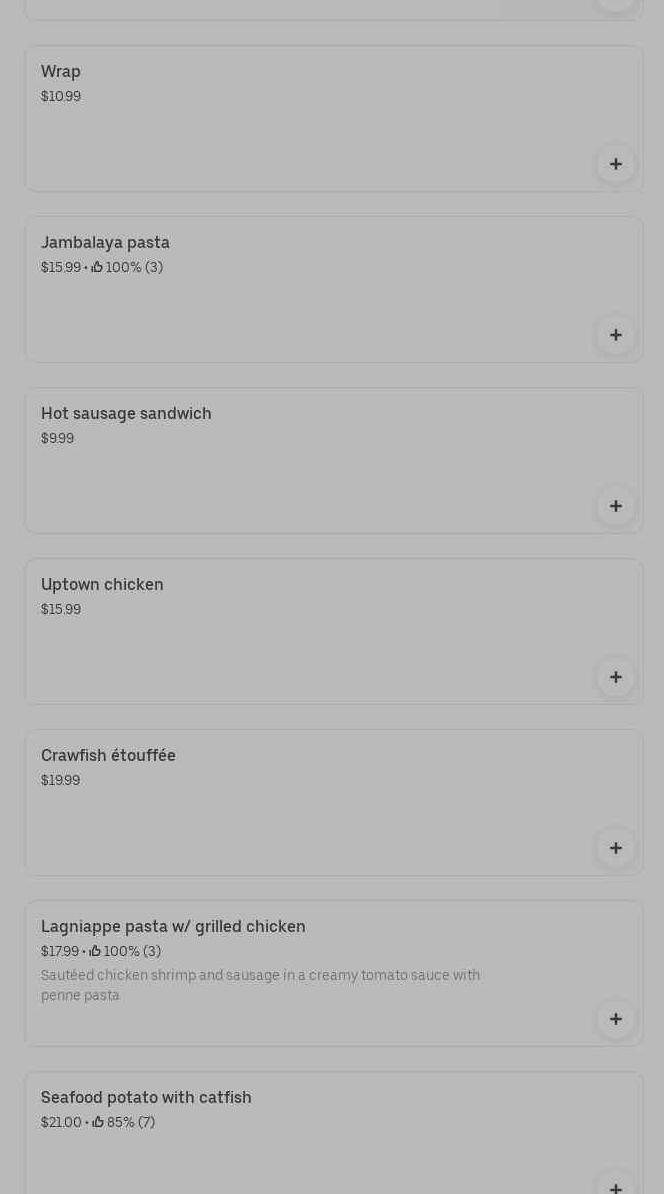Image resolution: width=664 pixels, height=1194 pixels.
Task: Add Crawfish étouffée to the cart
Action: tap(615, 848)
